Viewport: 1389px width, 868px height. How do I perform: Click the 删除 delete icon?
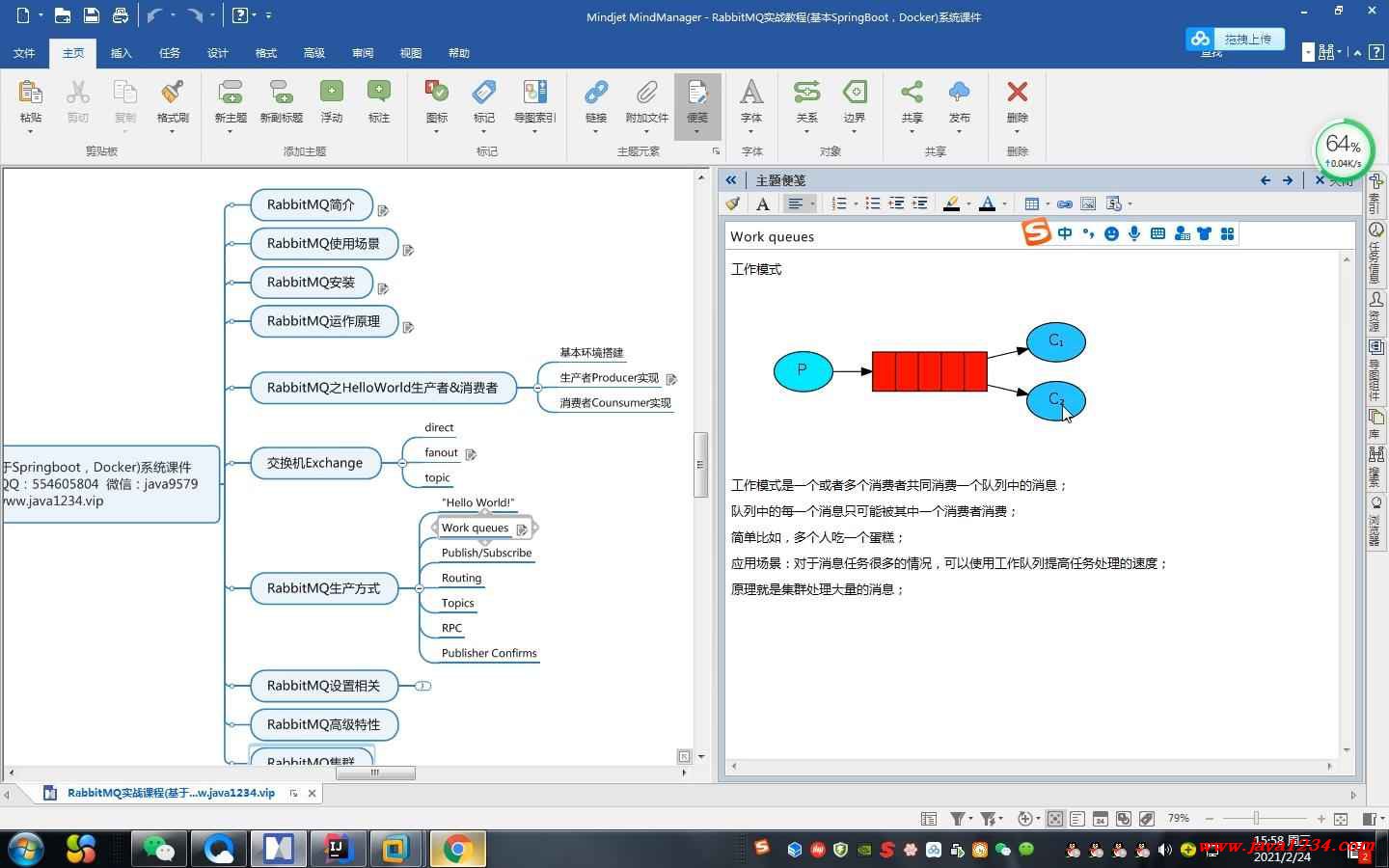[x=1017, y=93]
